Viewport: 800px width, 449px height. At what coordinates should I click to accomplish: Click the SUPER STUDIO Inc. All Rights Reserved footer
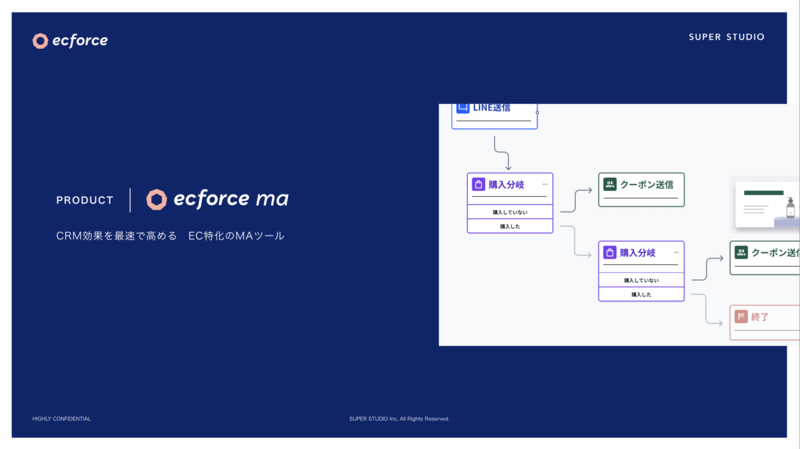point(399,419)
